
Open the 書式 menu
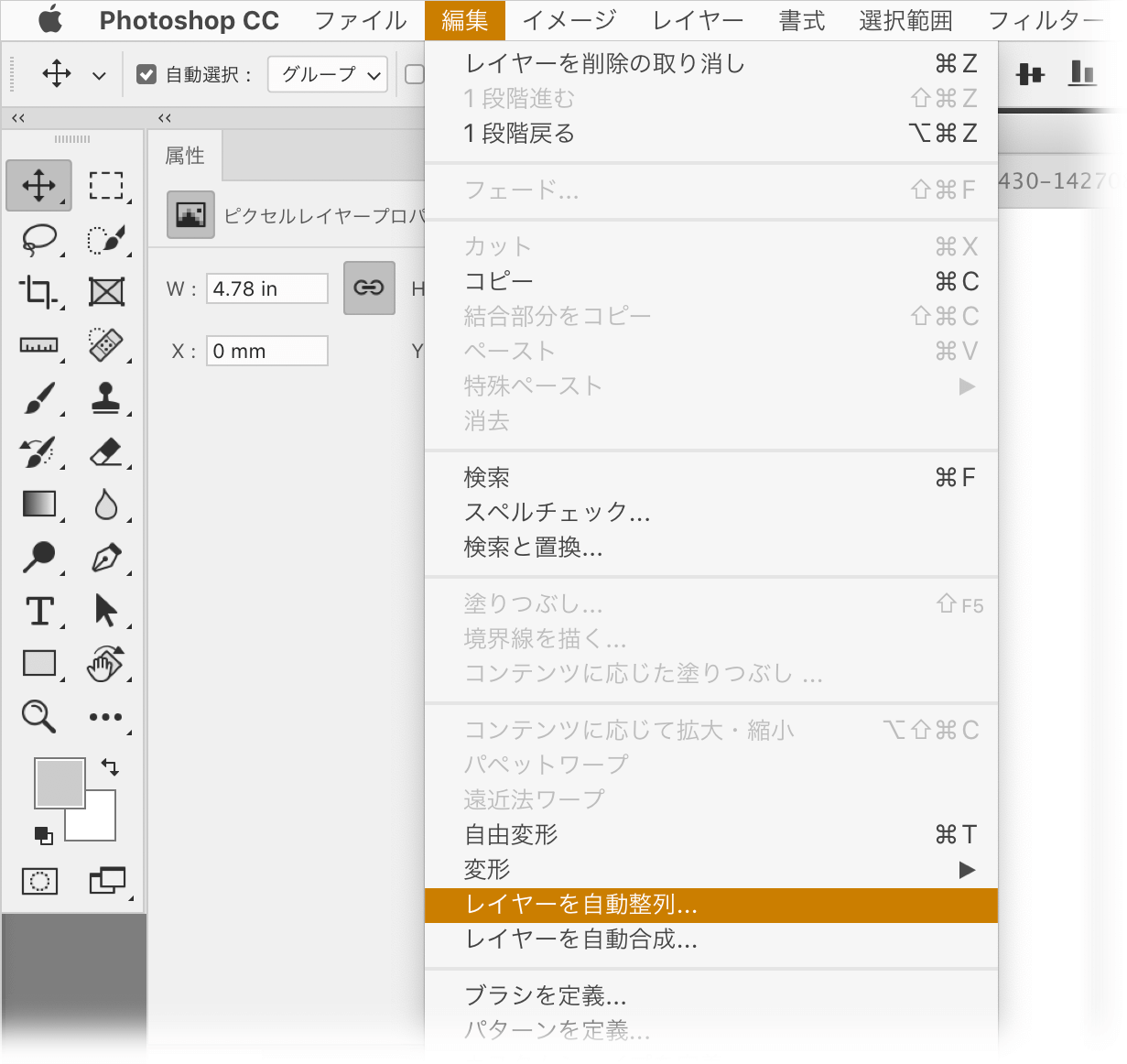tap(802, 20)
